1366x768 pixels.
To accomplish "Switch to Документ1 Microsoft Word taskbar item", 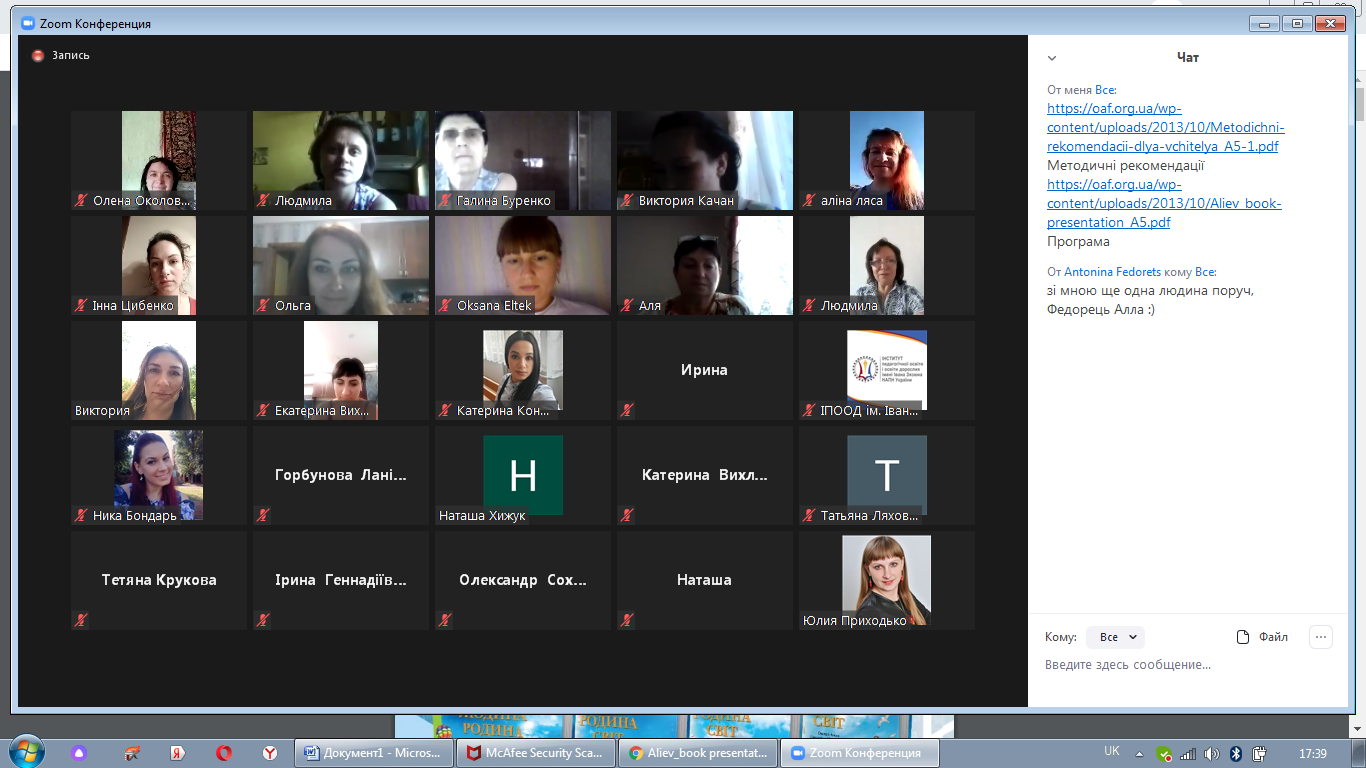I will pos(374,753).
